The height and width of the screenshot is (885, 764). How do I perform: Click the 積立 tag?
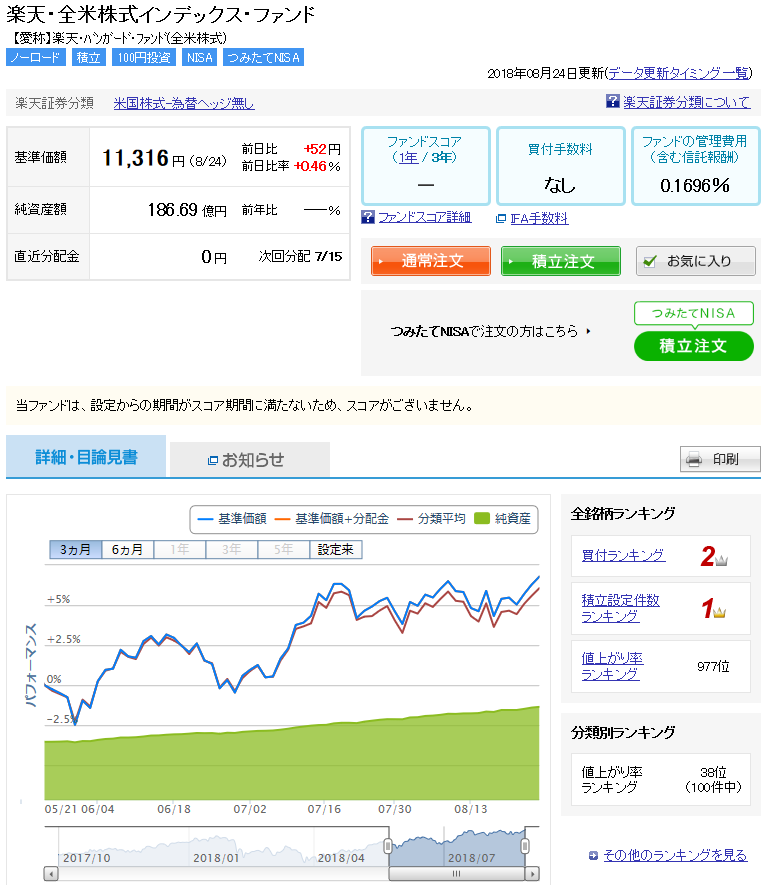click(89, 58)
